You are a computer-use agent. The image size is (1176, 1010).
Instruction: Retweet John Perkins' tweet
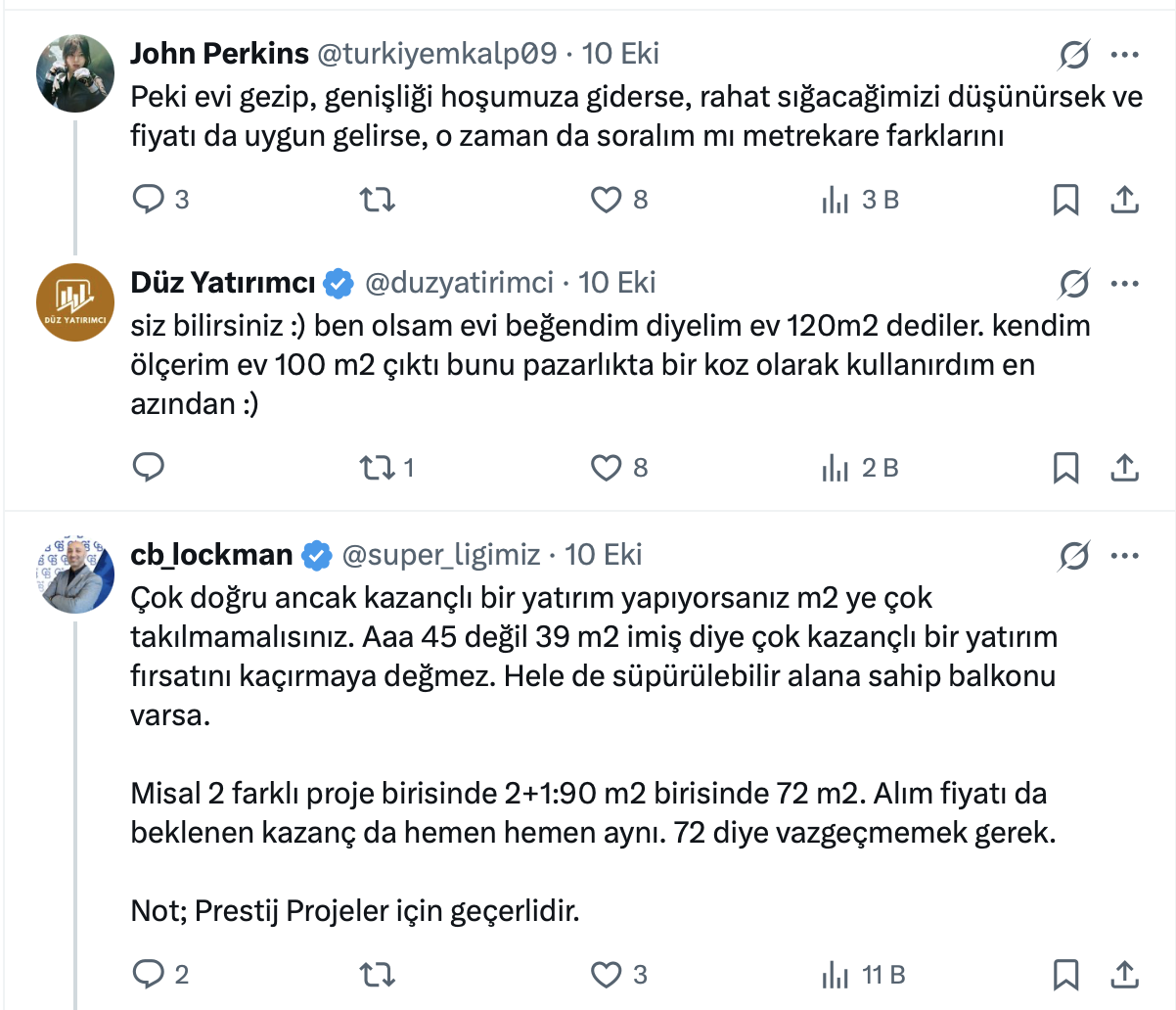377,200
